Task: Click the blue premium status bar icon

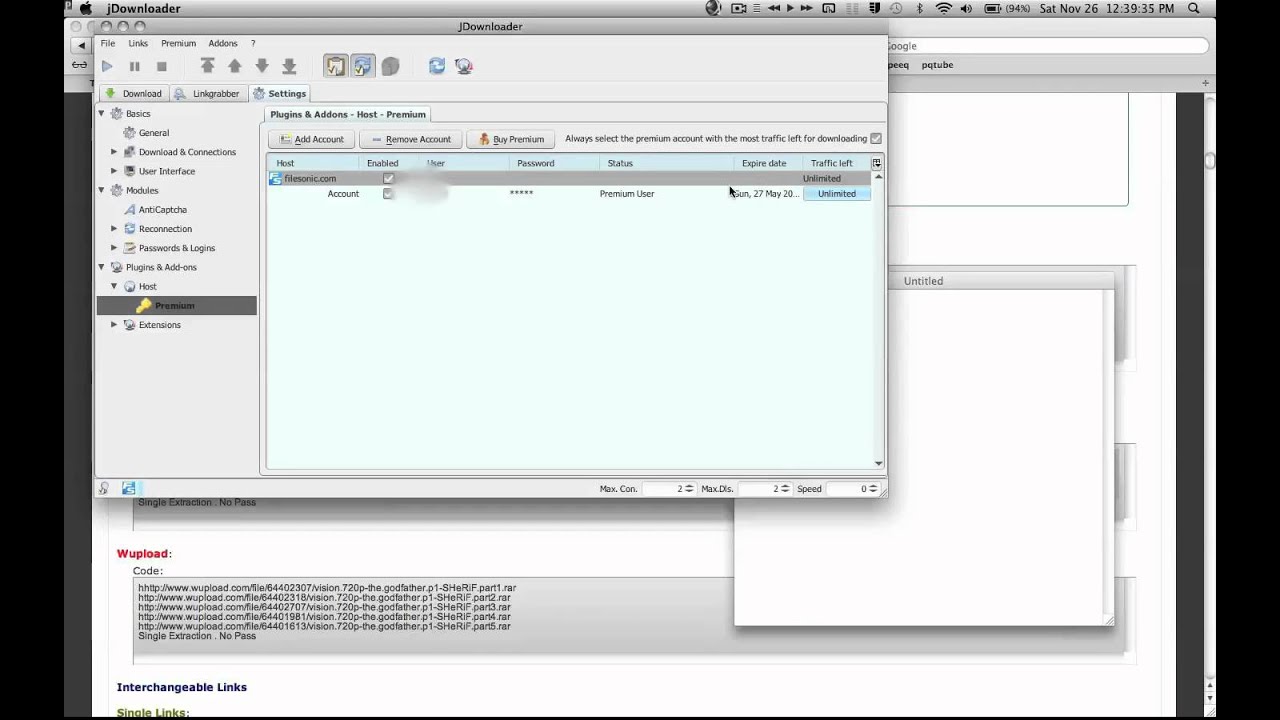Action: [x=129, y=488]
